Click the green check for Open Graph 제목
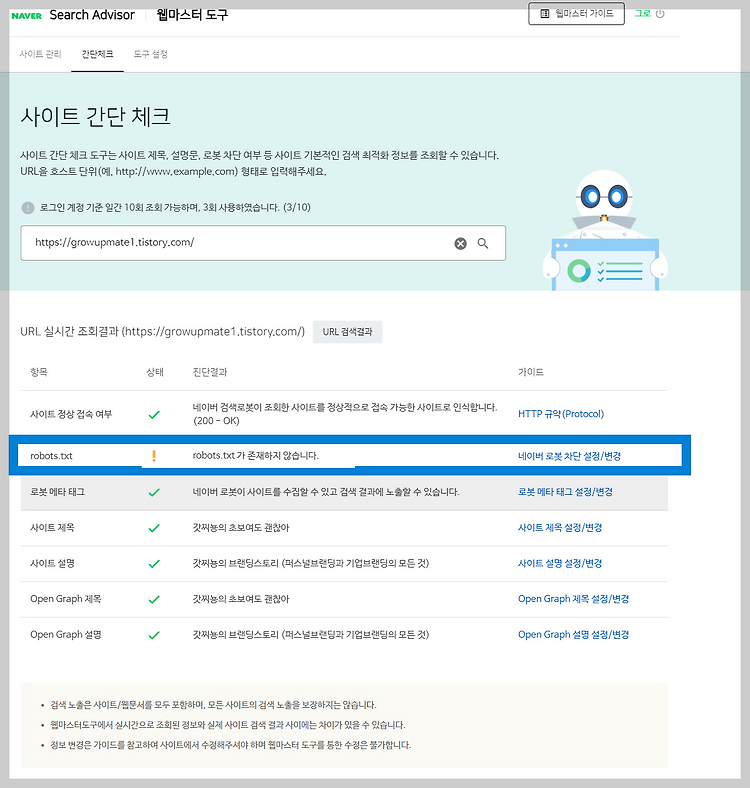Viewport: 750px width, 788px height. pyautogui.click(x=154, y=599)
